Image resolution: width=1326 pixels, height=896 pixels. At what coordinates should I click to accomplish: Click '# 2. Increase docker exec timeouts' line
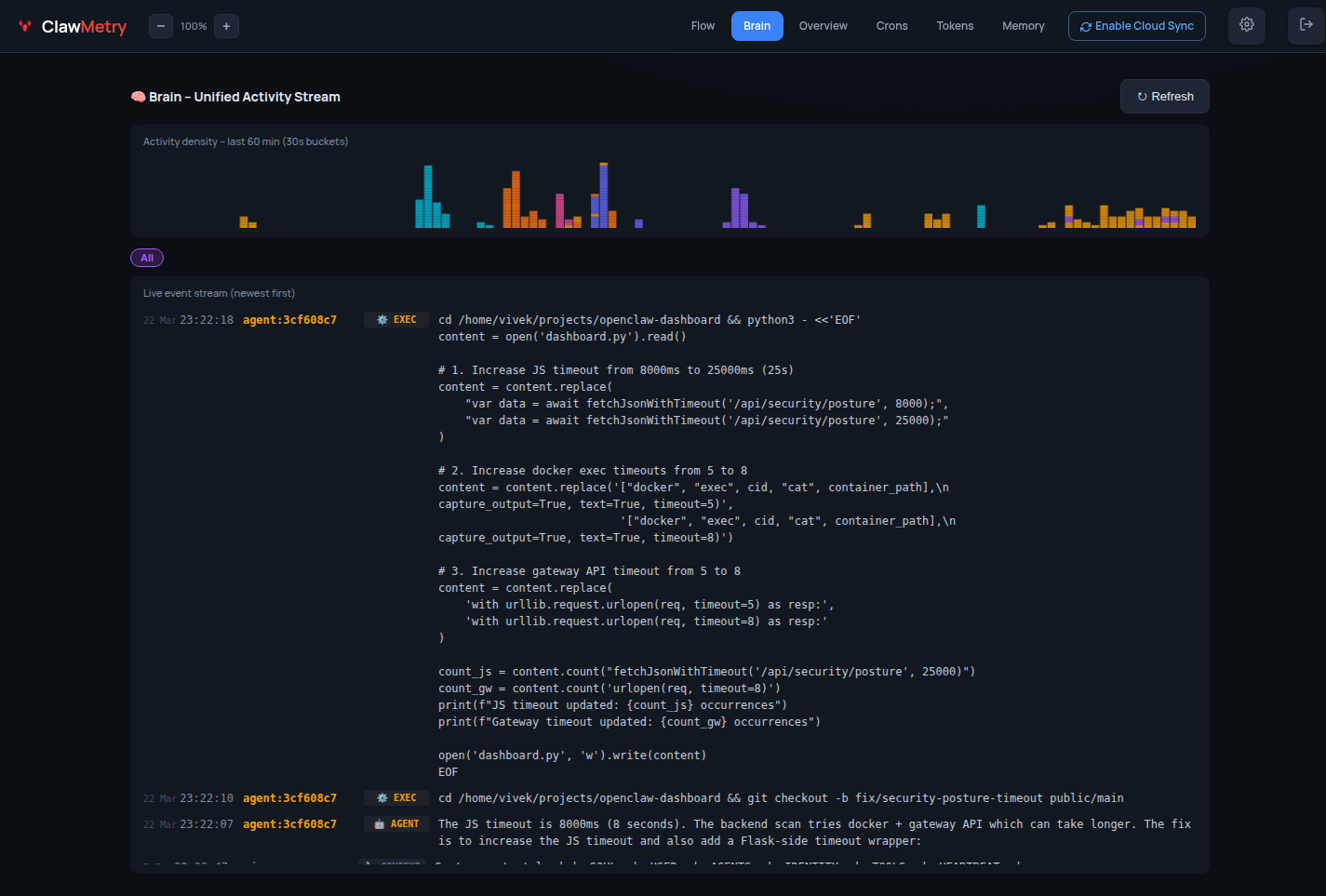click(593, 470)
